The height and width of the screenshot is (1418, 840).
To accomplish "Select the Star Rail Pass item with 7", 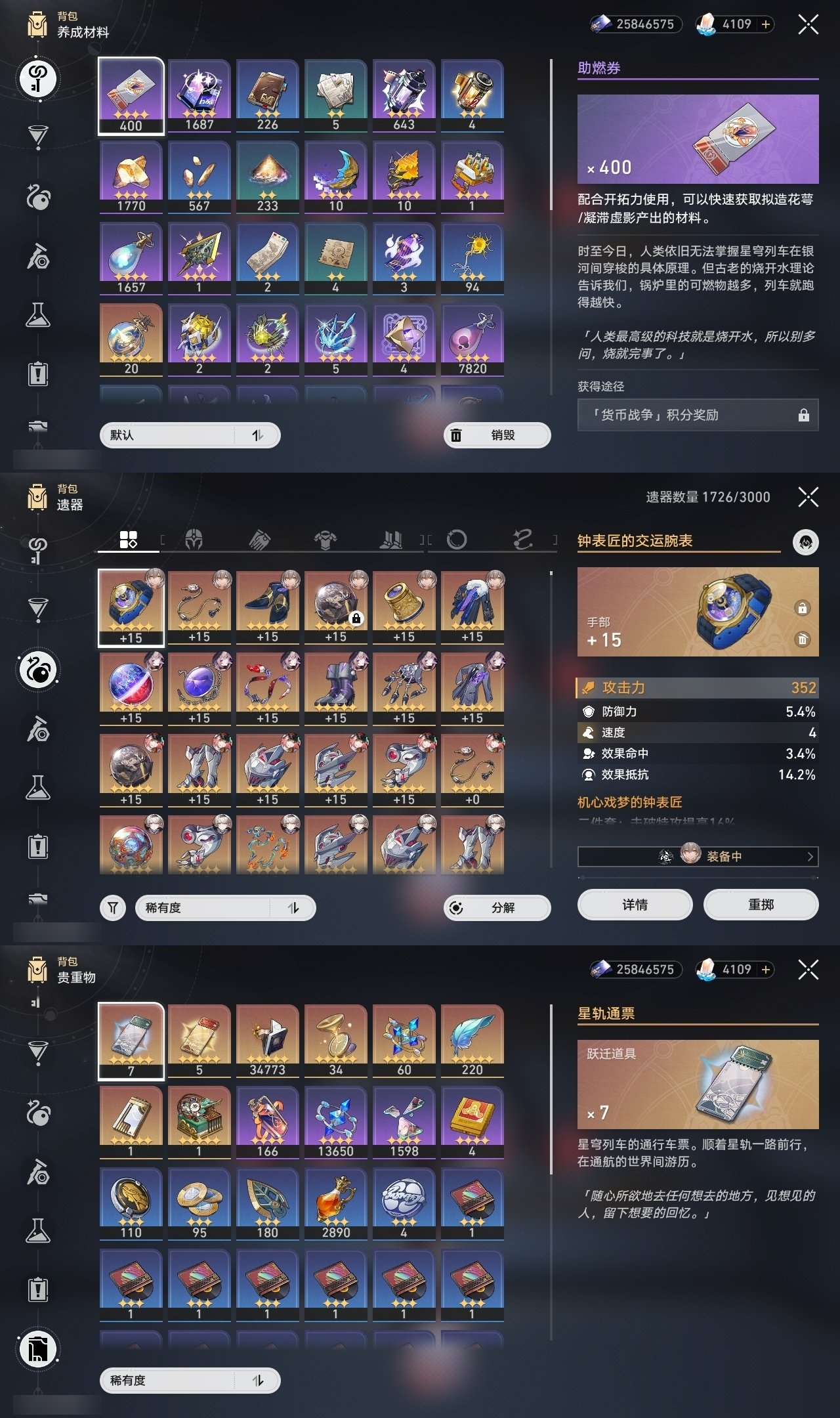I will [x=131, y=1041].
